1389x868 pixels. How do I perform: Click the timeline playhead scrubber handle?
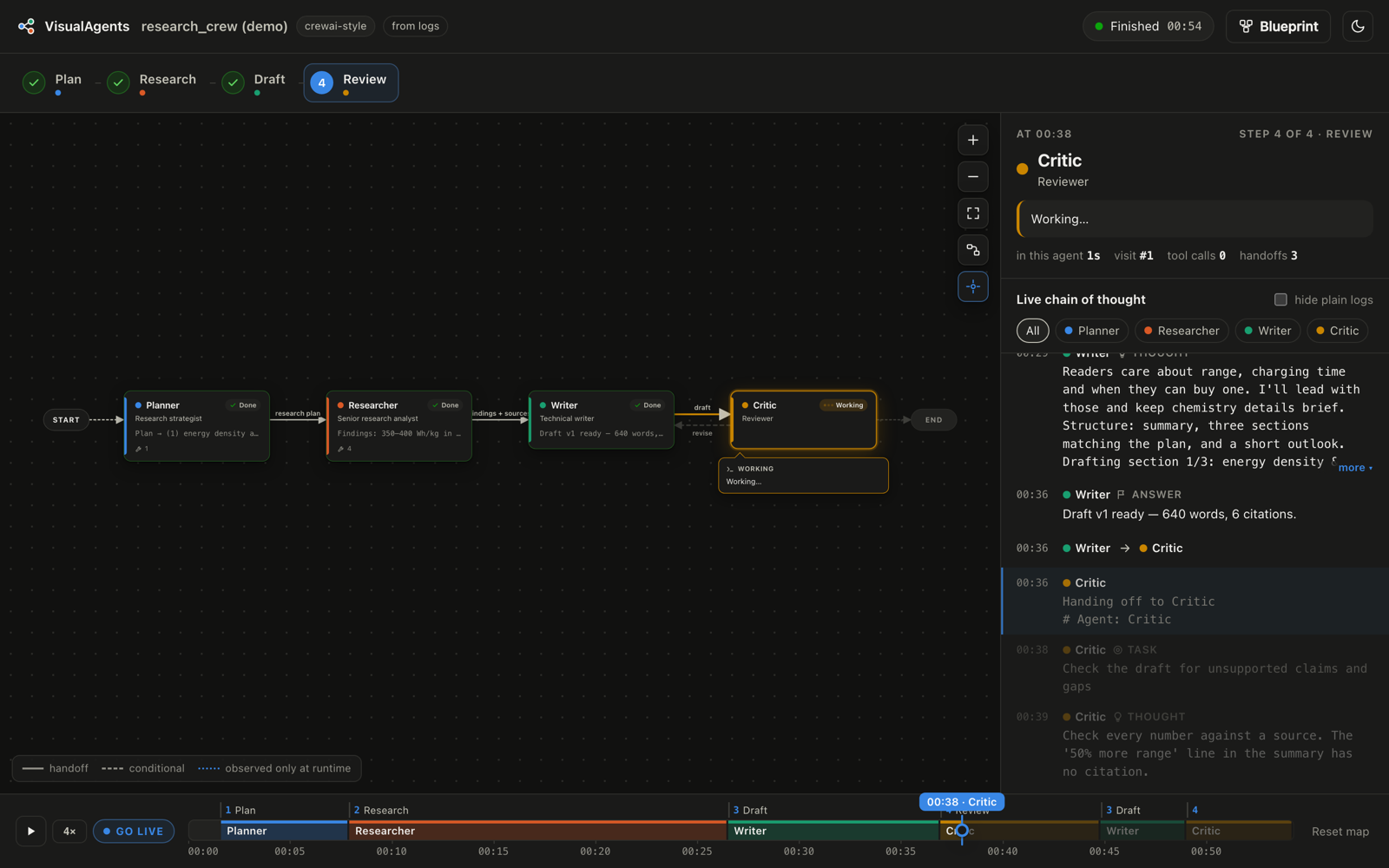click(x=962, y=831)
